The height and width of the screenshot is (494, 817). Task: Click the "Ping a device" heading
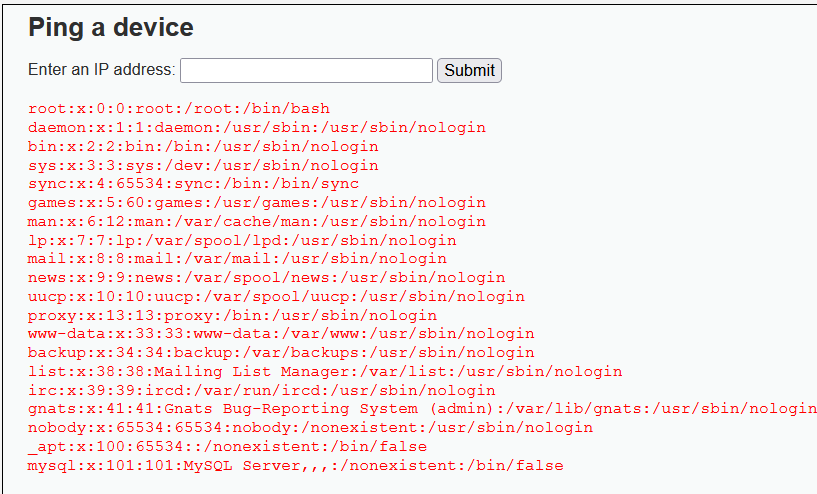111,27
